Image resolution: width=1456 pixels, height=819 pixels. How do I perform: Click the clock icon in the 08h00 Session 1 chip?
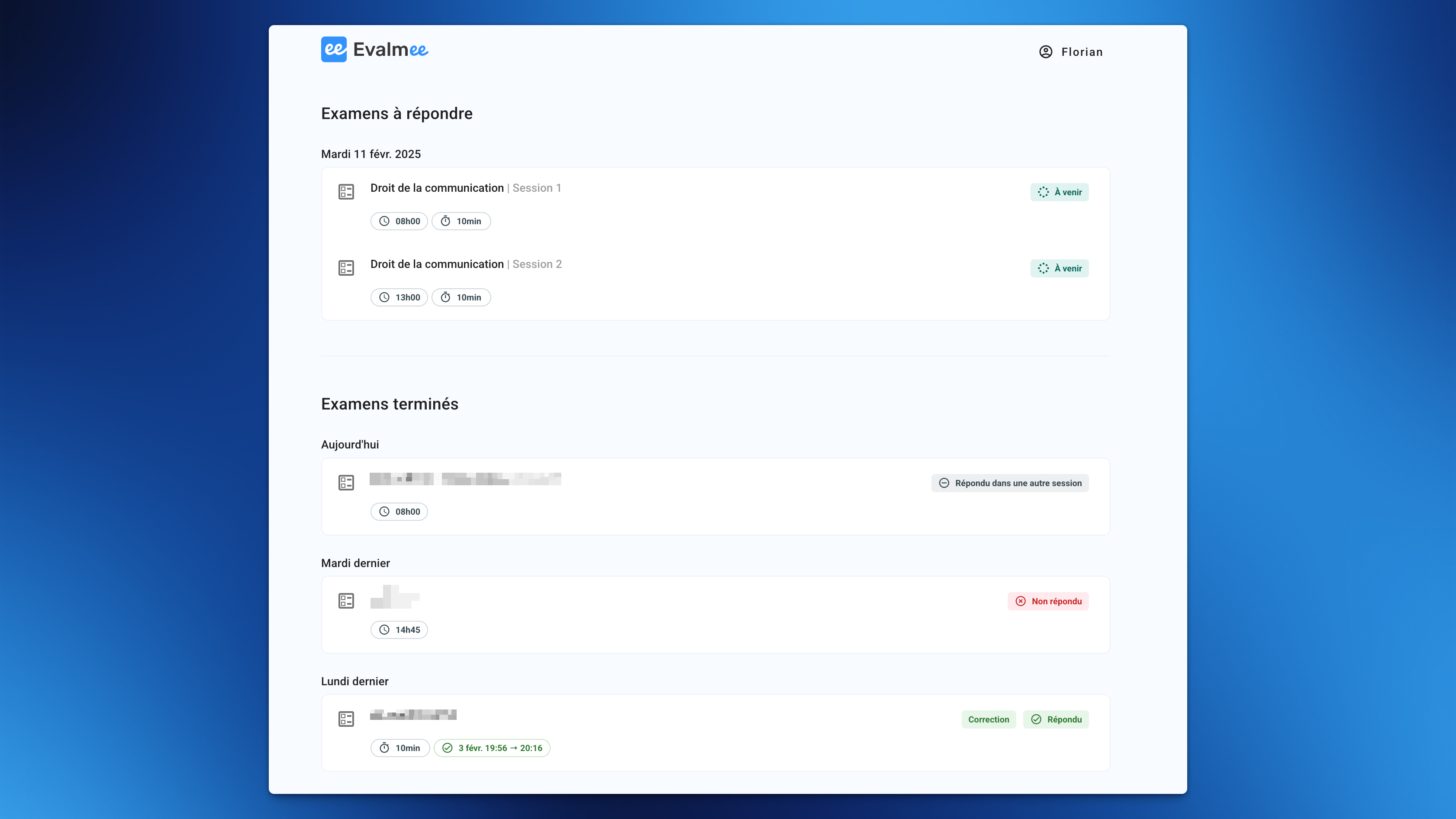point(384,221)
